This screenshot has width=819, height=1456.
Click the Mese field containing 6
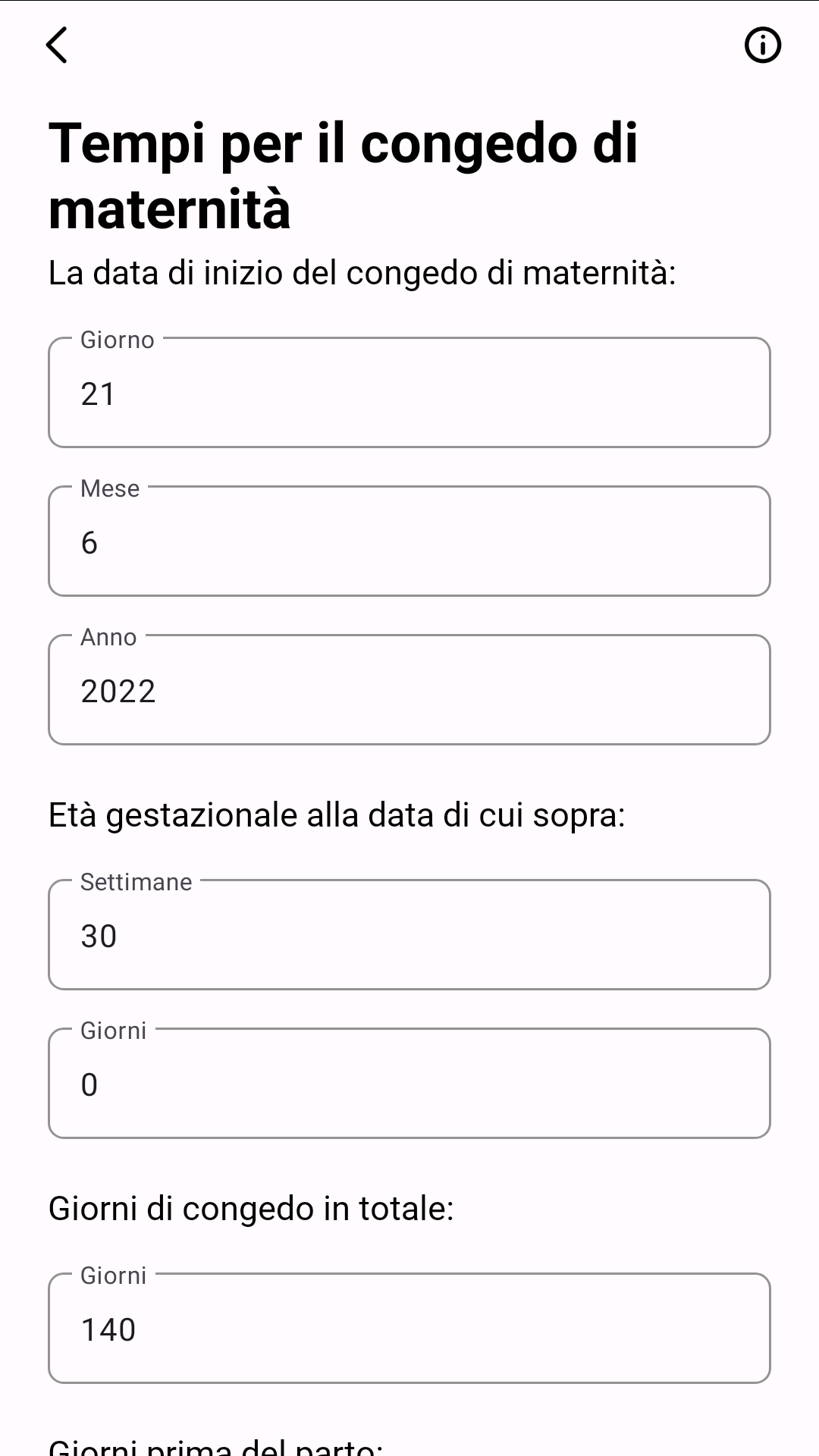point(409,541)
